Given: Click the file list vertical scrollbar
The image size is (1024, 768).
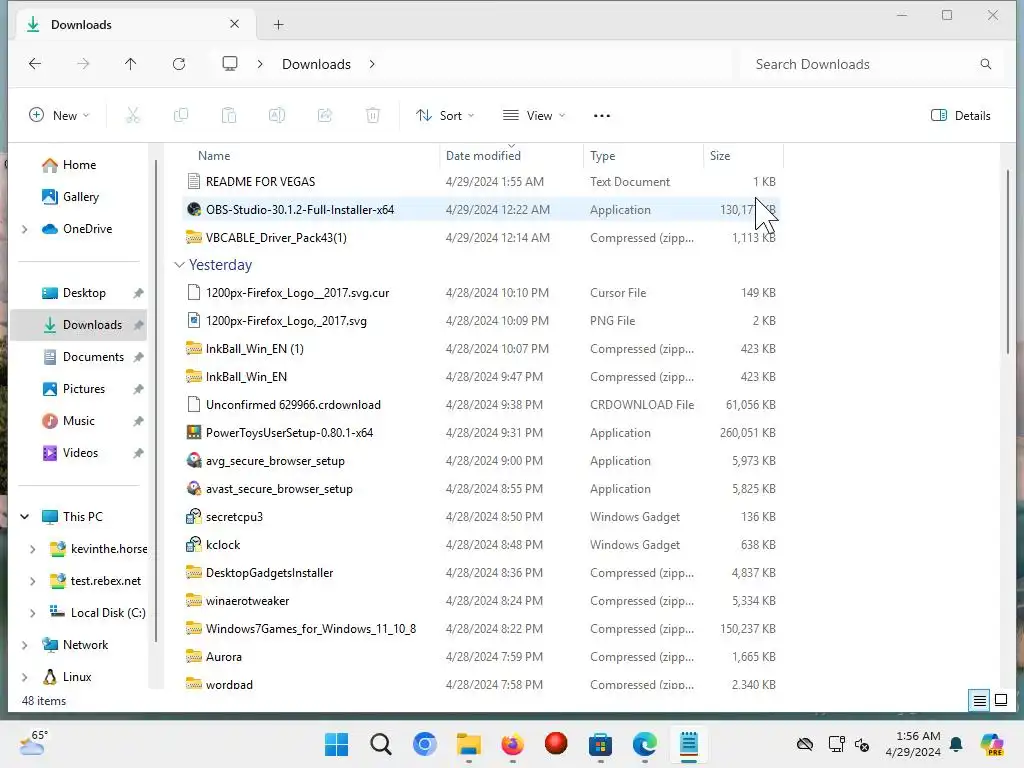Looking at the screenshot, I should coord(1008,261).
